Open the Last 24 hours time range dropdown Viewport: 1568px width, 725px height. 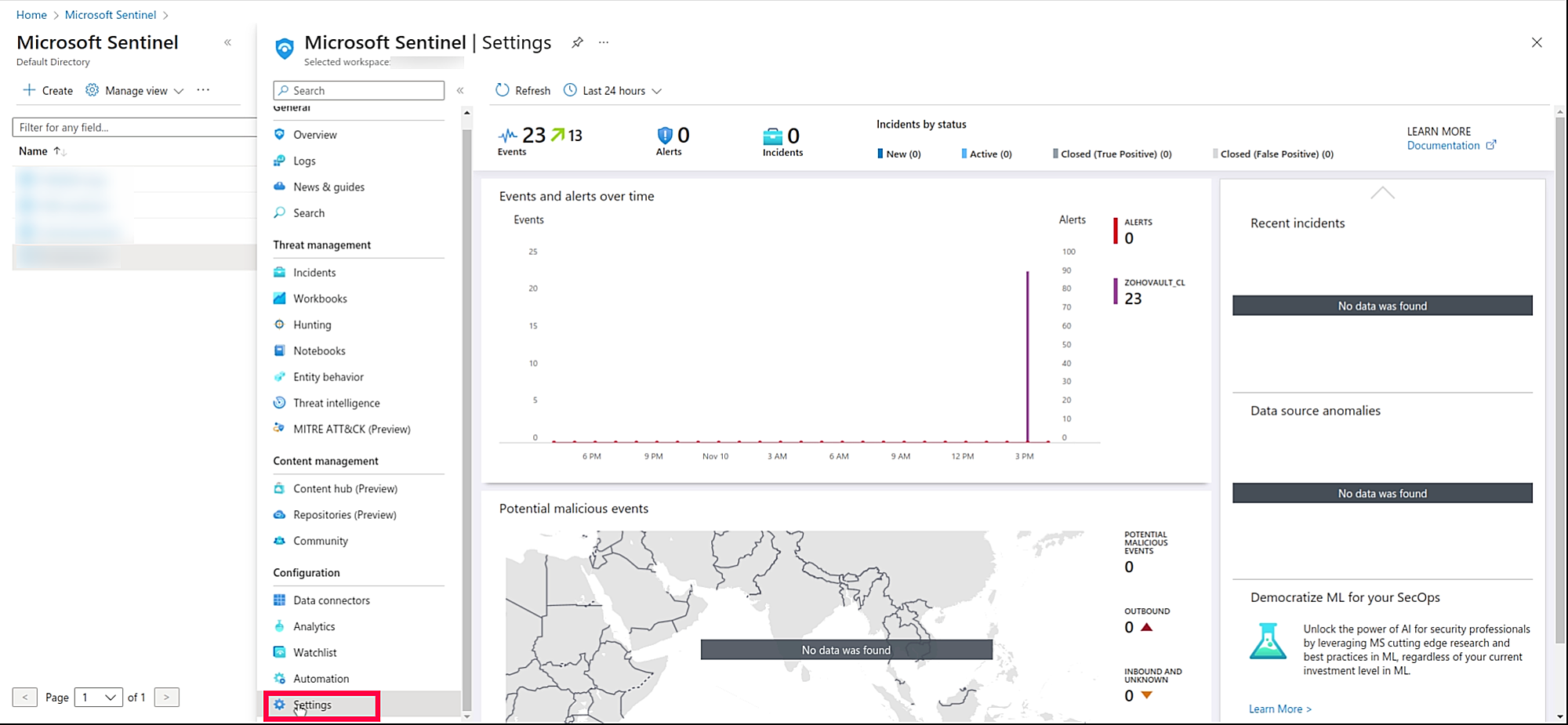[x=614, y=91]
